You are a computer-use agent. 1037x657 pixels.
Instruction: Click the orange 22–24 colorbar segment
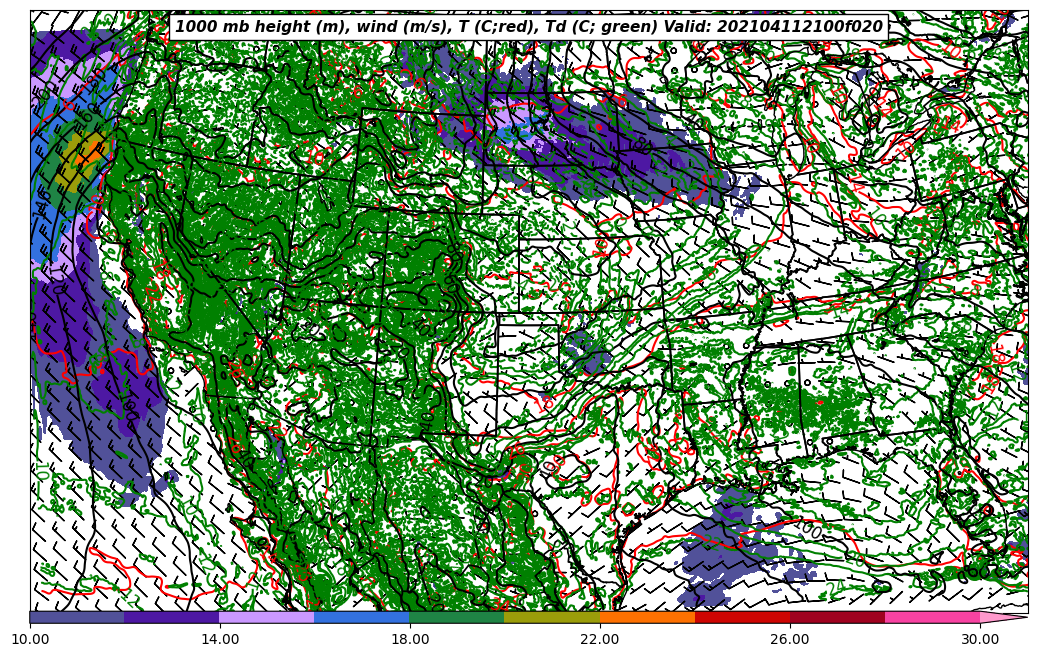[647, 617]
